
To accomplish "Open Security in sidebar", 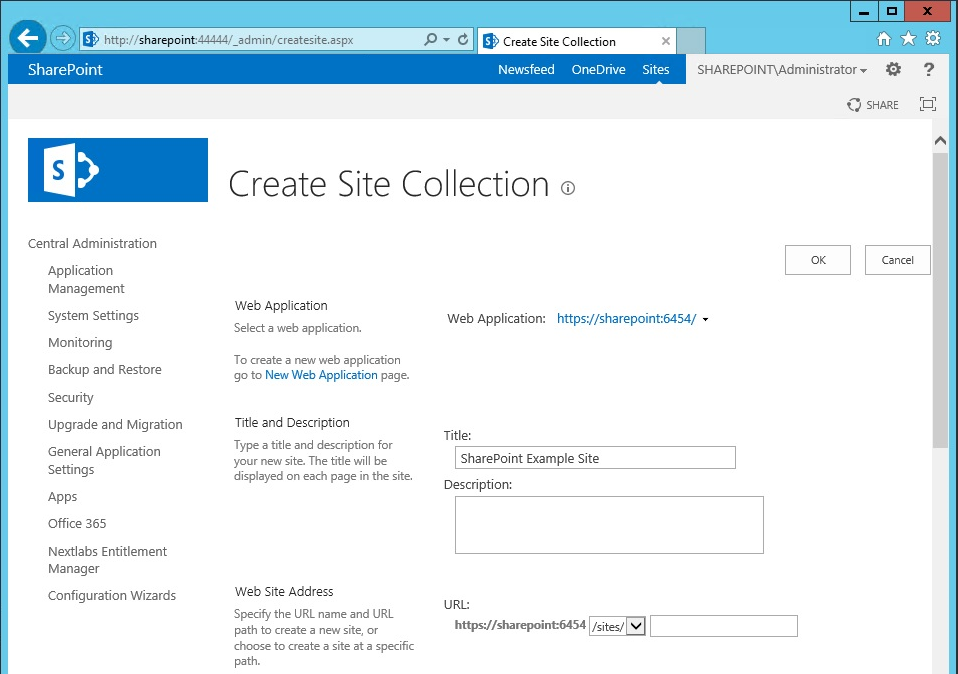I will pos(70,397).
